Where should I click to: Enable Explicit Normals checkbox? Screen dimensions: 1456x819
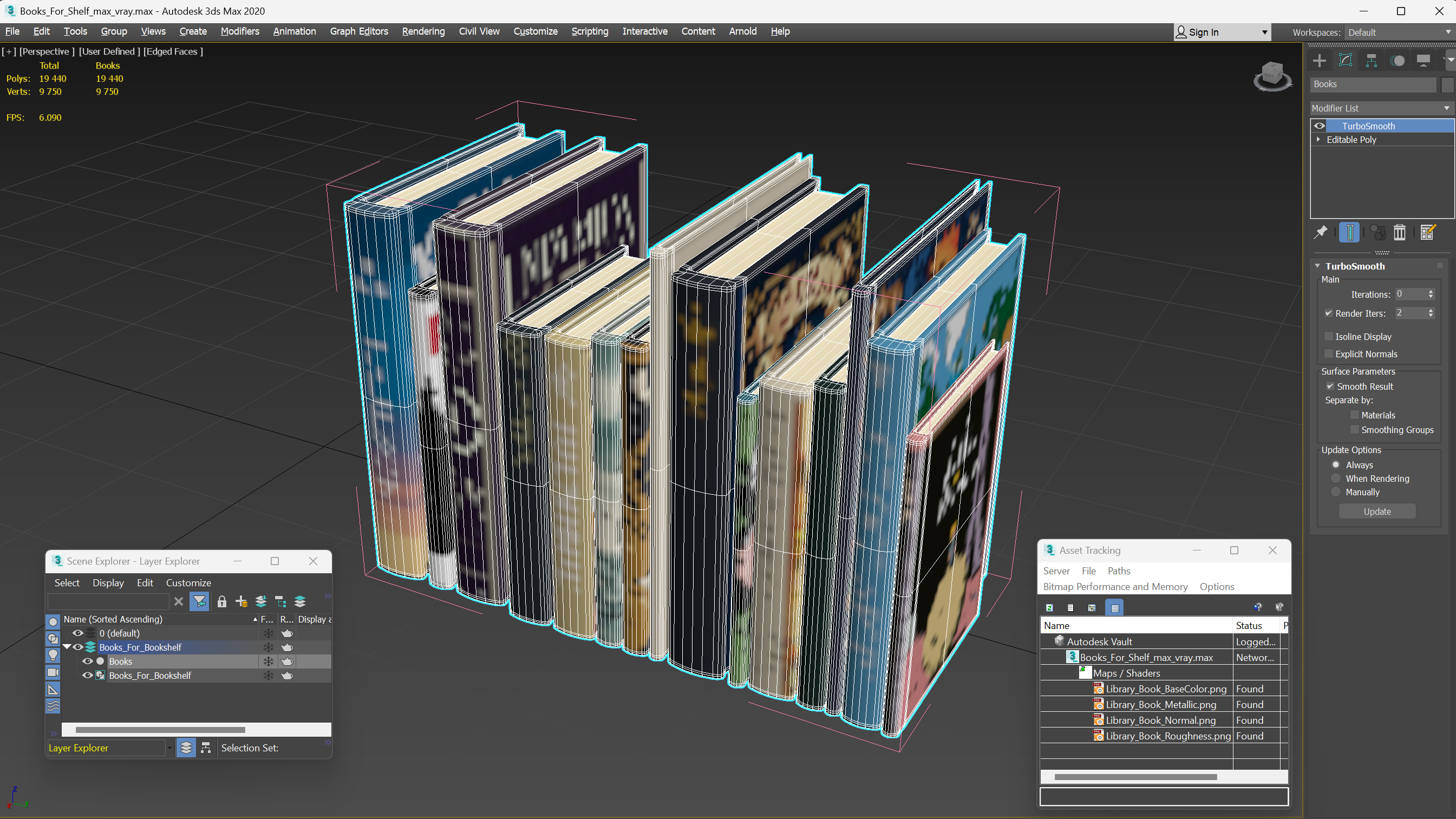[x=1329, y=354]
